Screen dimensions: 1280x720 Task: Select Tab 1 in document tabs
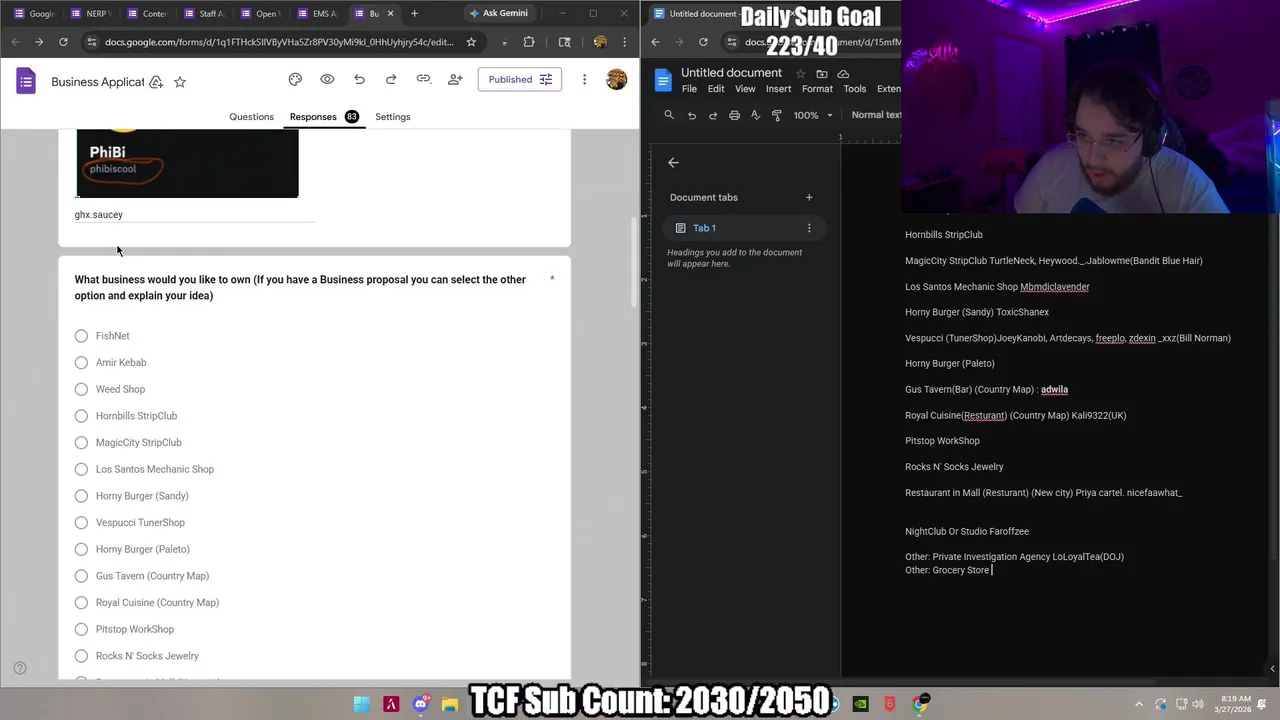[745, 228]
